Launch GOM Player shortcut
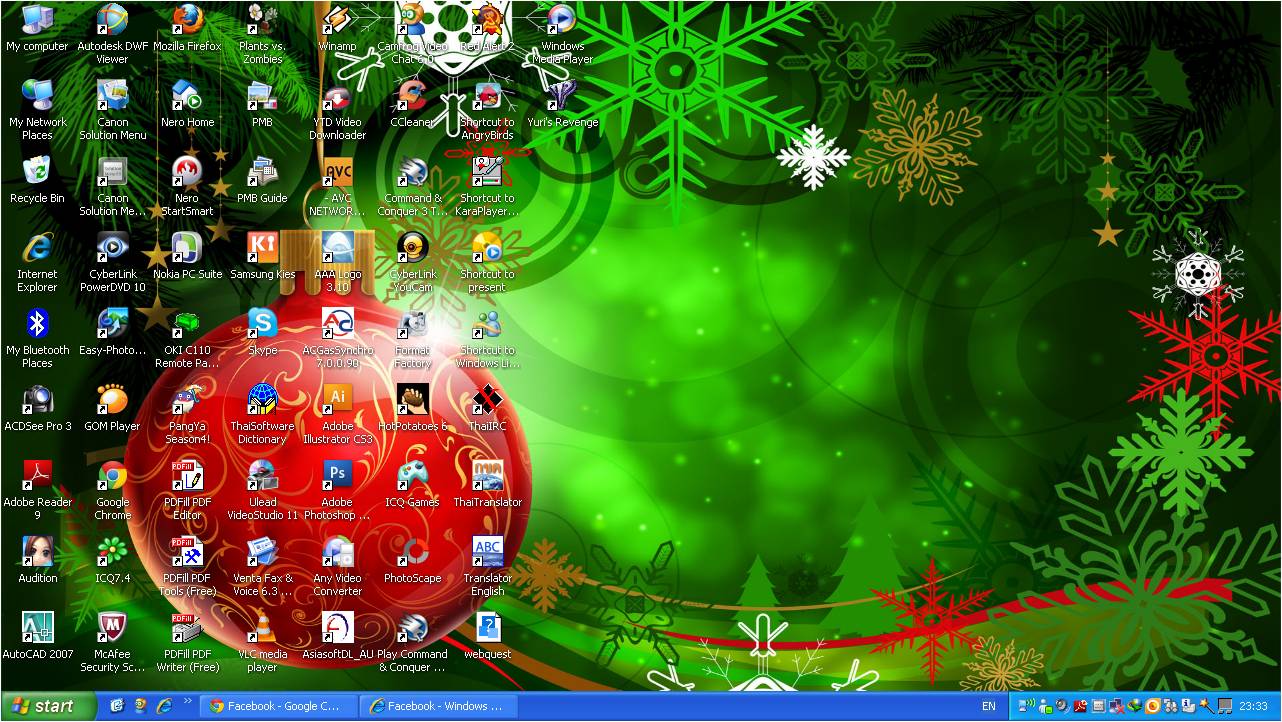1282x722 pixels. [x=112, y=408]
